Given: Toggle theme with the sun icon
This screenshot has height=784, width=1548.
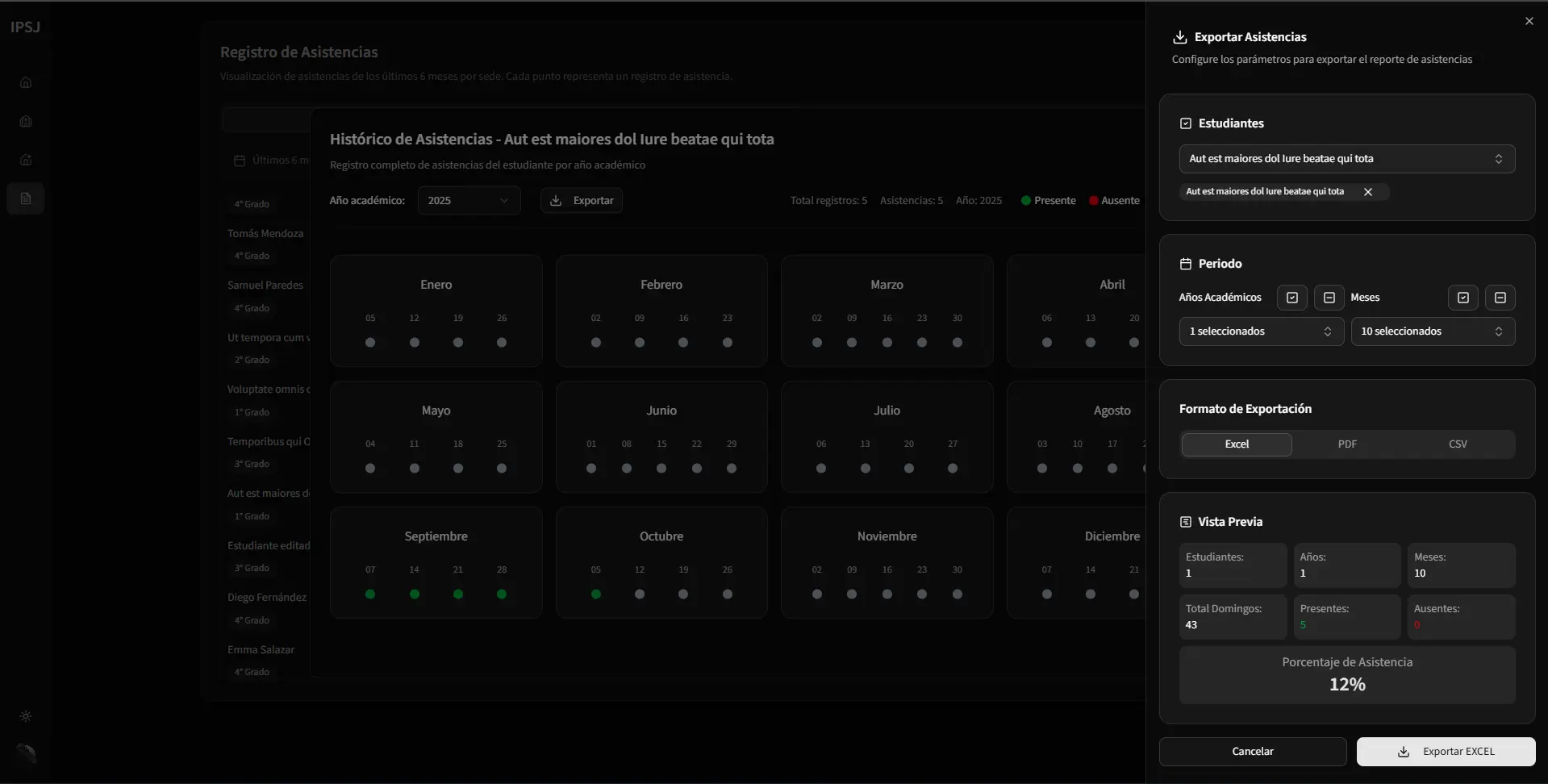Looking at the screenshot, I should click(x=26, y=716).
